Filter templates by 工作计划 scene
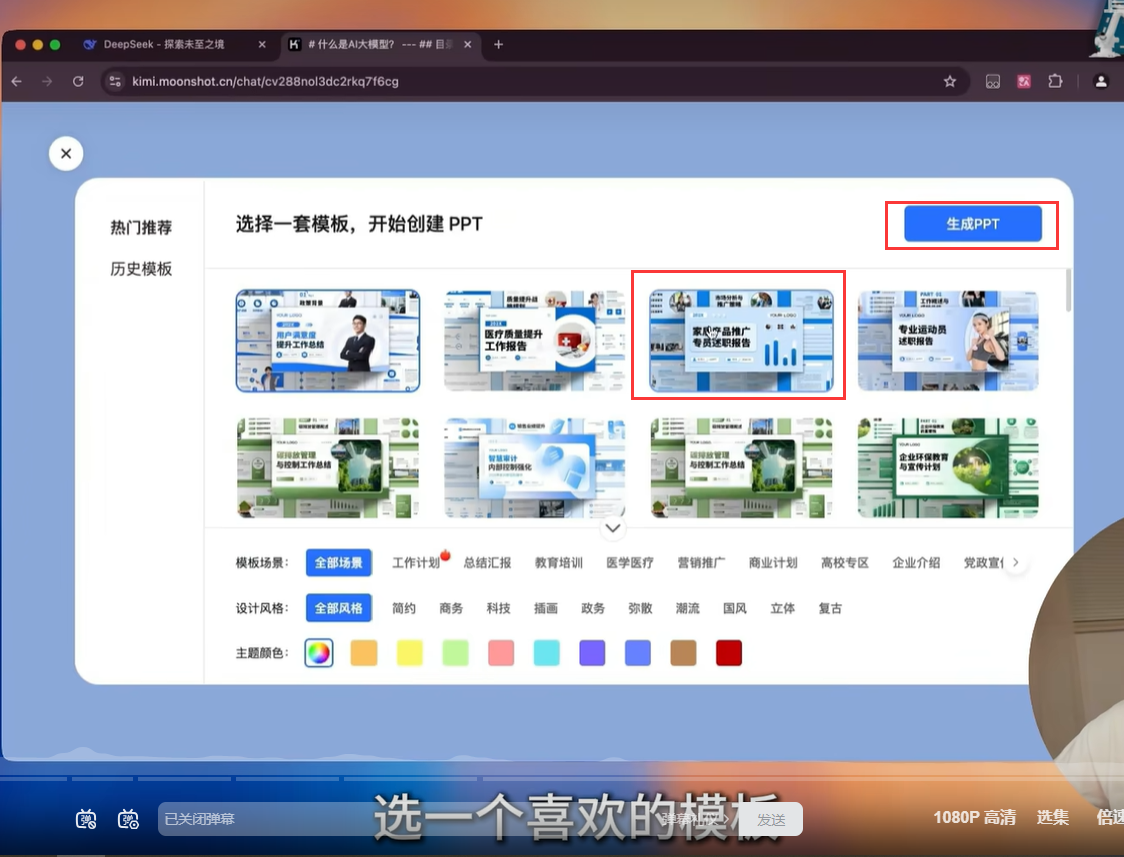Viewport: 1124px width, 857px height. pos(416,562)
